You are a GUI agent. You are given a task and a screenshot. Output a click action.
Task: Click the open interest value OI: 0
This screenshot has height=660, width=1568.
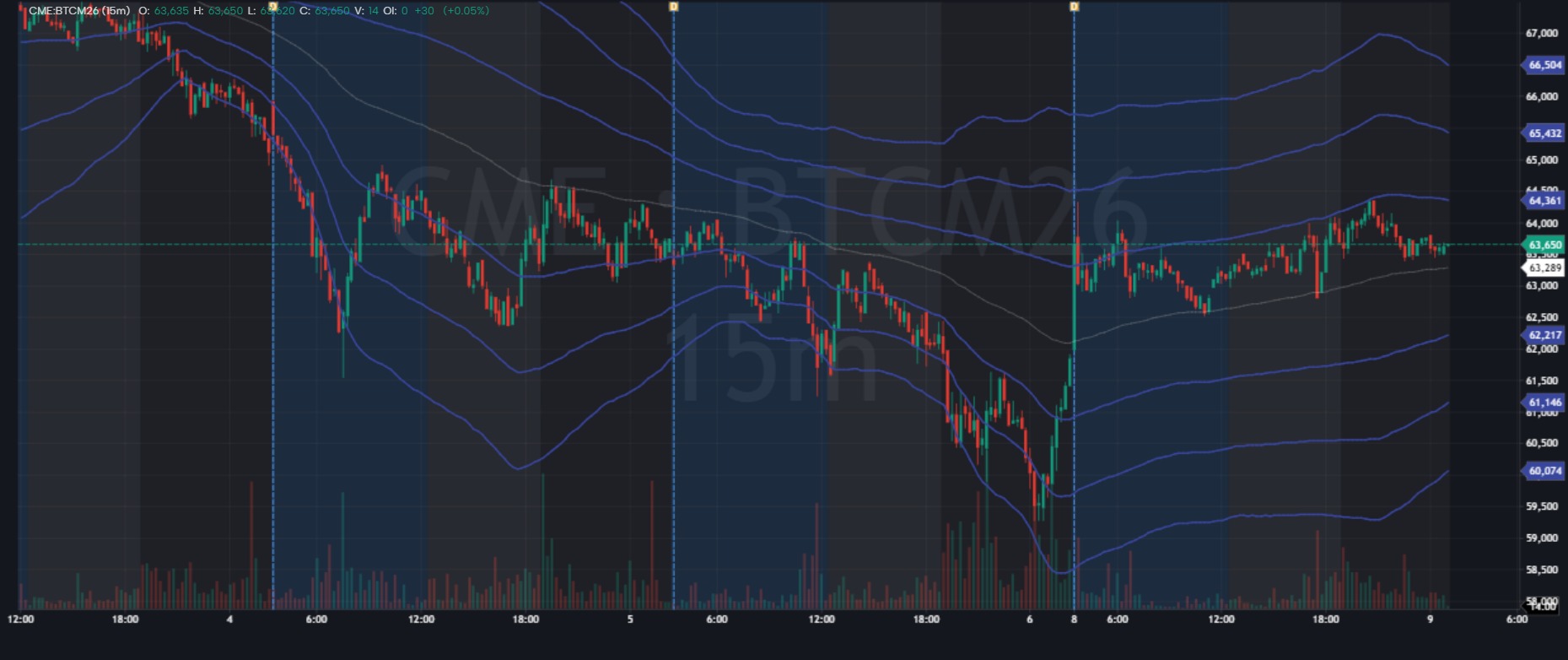[405, 11]
